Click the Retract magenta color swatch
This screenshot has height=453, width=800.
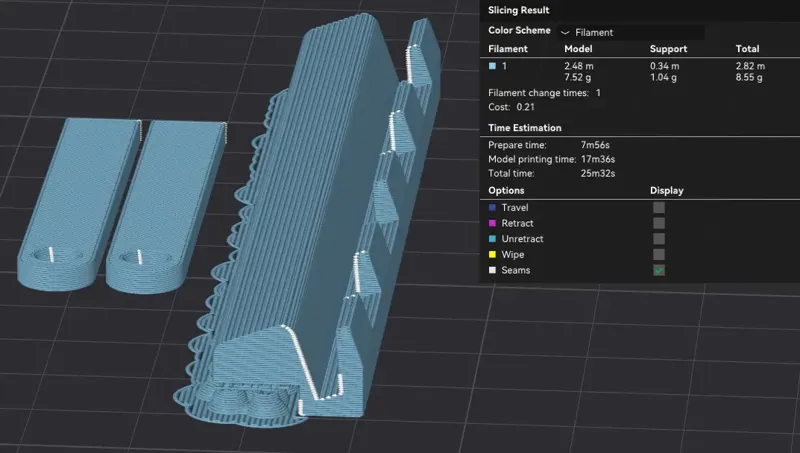[492, 223]
